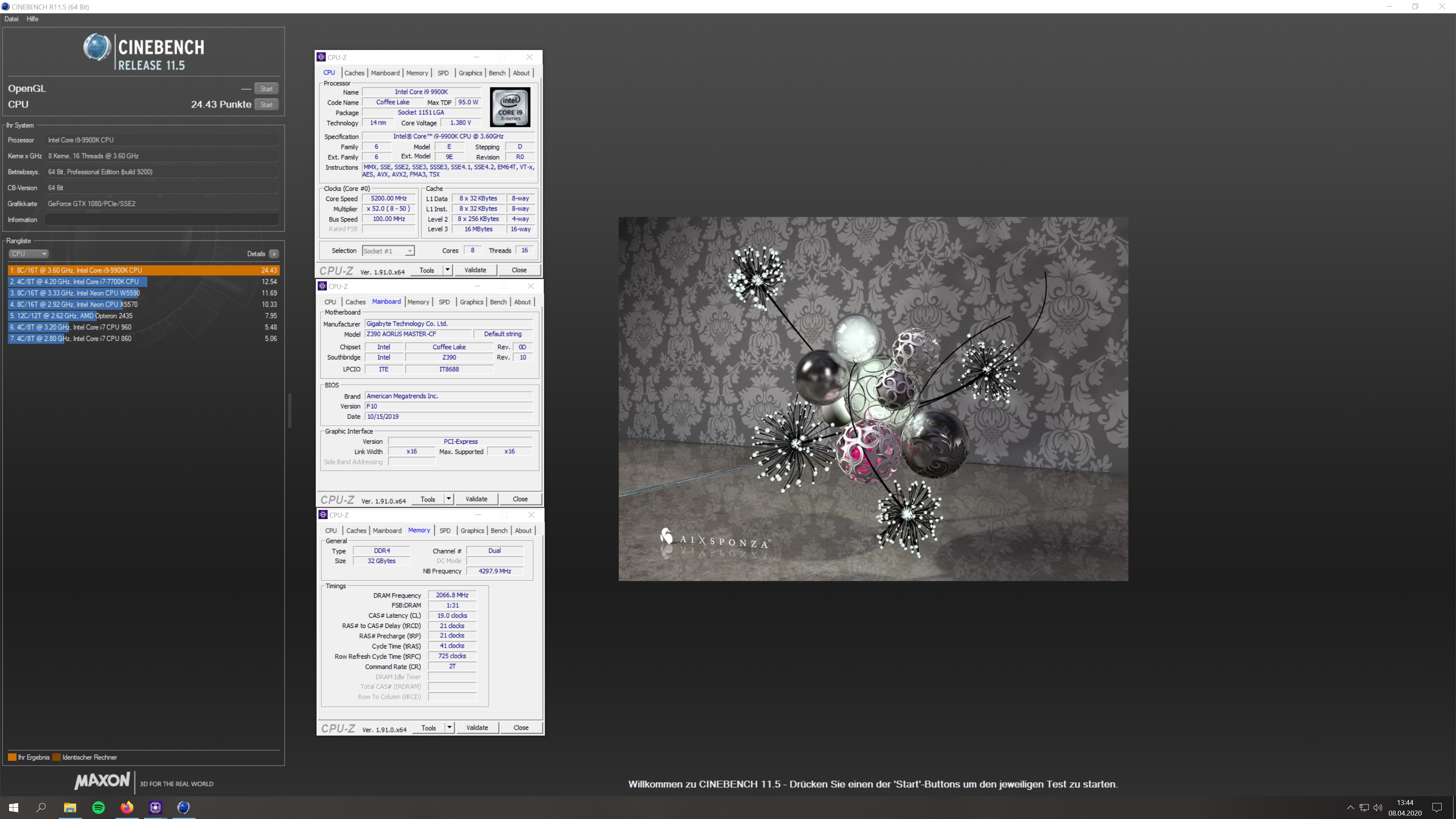
Task: Open Tools dropdown arrow in Memory window
Action: tap(449, 728)
